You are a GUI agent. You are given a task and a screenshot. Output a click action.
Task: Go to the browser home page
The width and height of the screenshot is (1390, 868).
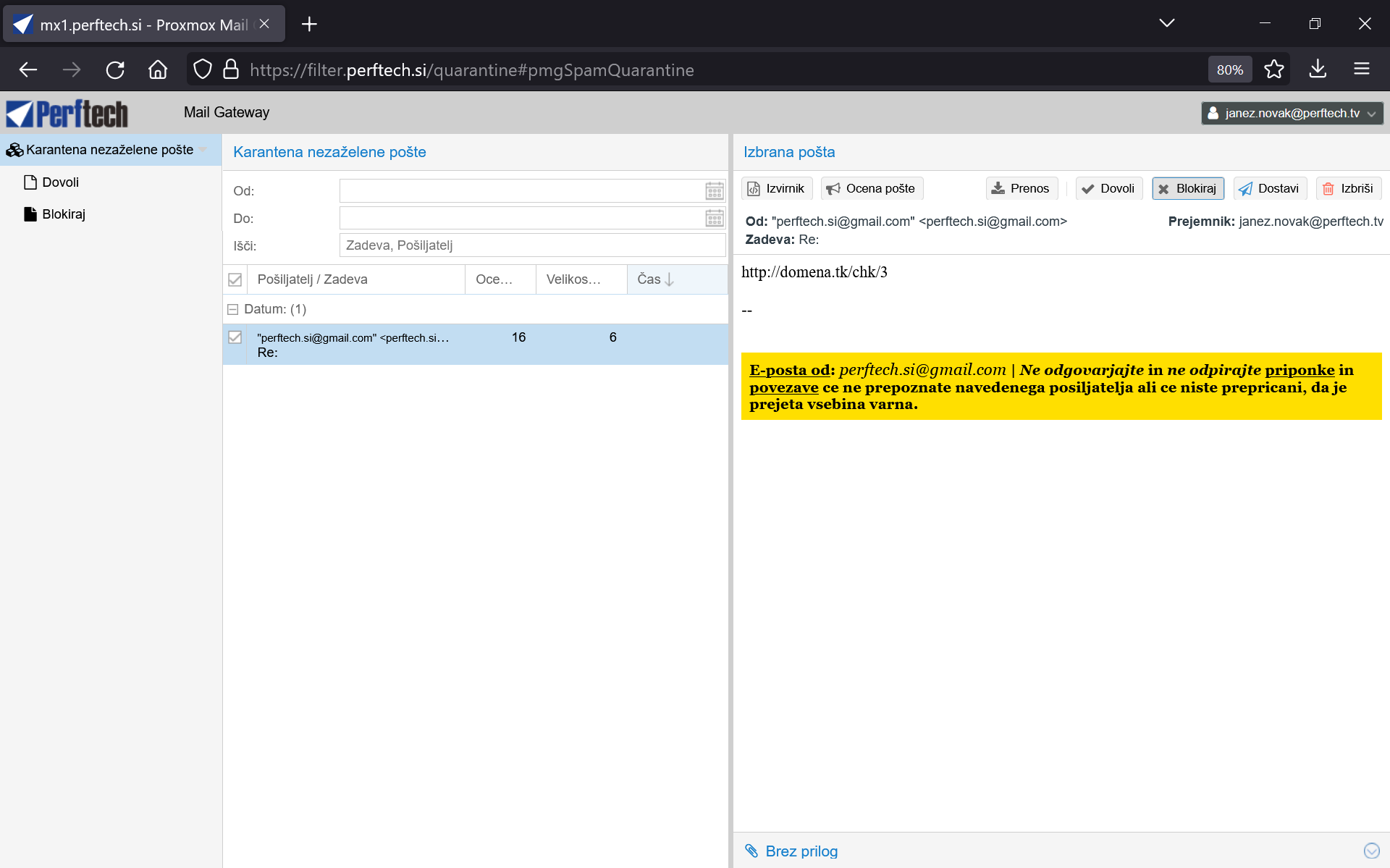158,69
